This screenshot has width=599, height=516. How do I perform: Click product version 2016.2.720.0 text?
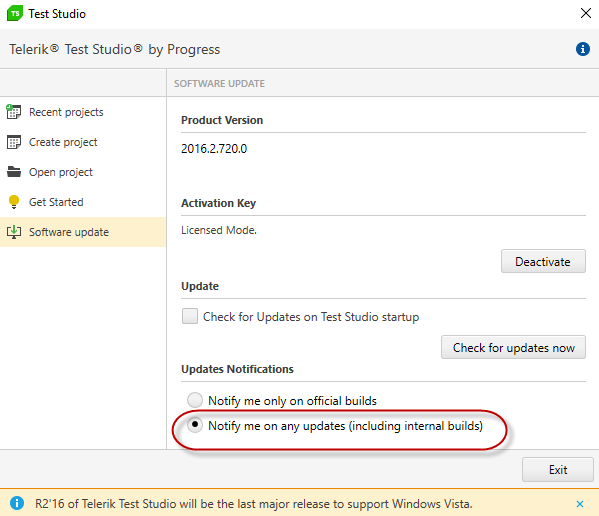(x=214, y=149)
